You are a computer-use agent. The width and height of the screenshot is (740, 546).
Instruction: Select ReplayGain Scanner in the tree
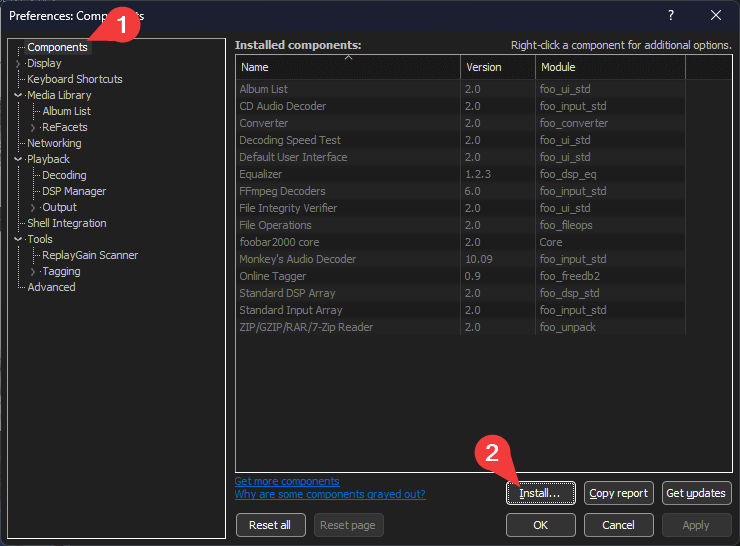pos(90,255)
